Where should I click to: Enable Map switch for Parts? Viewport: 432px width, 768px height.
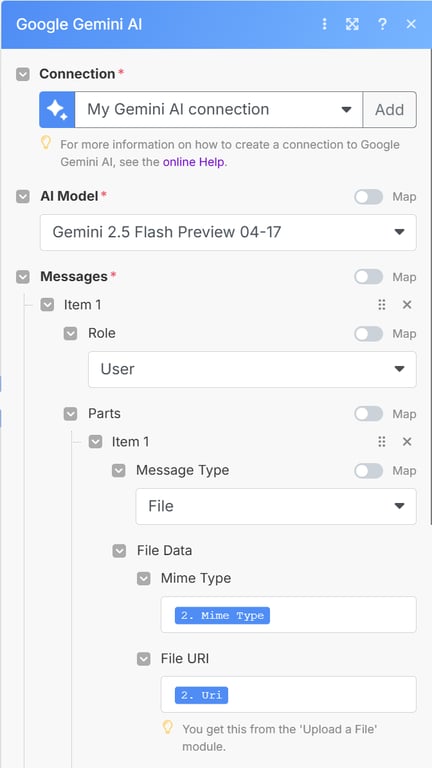click(x=368, y=414)
